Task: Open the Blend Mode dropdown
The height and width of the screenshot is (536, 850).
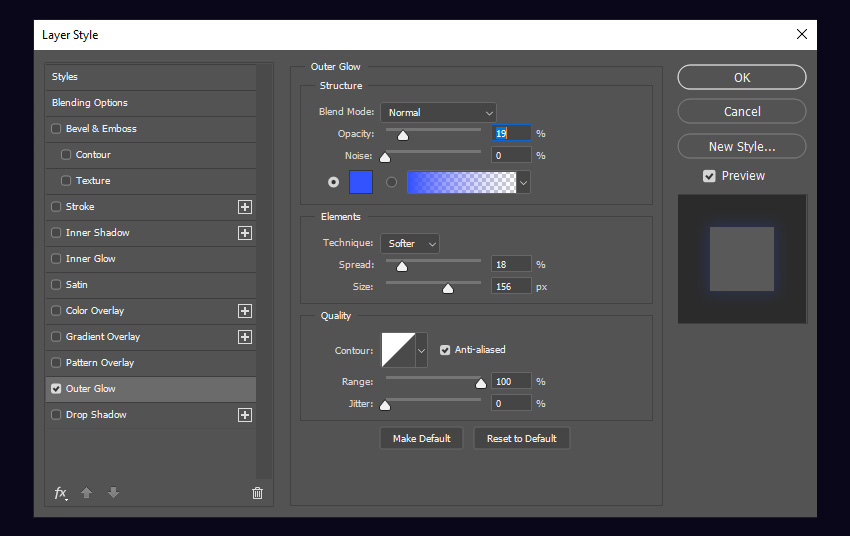Action: (x=438, y=113)
